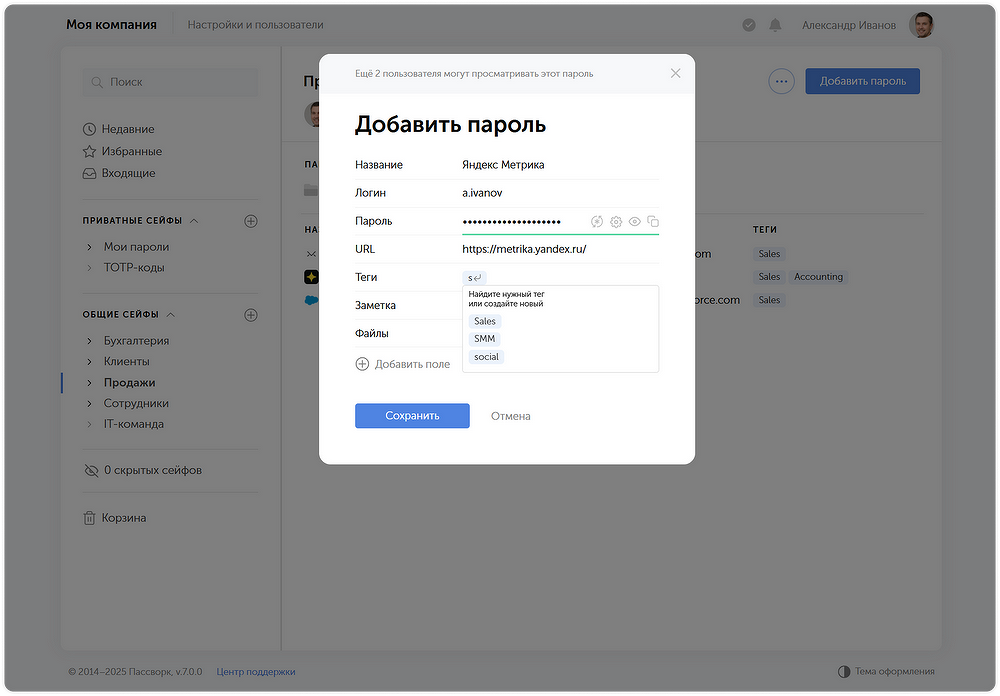The image size is (1000, 696).
Task: Open the Центр поддержки link
Action: (256, 672)
